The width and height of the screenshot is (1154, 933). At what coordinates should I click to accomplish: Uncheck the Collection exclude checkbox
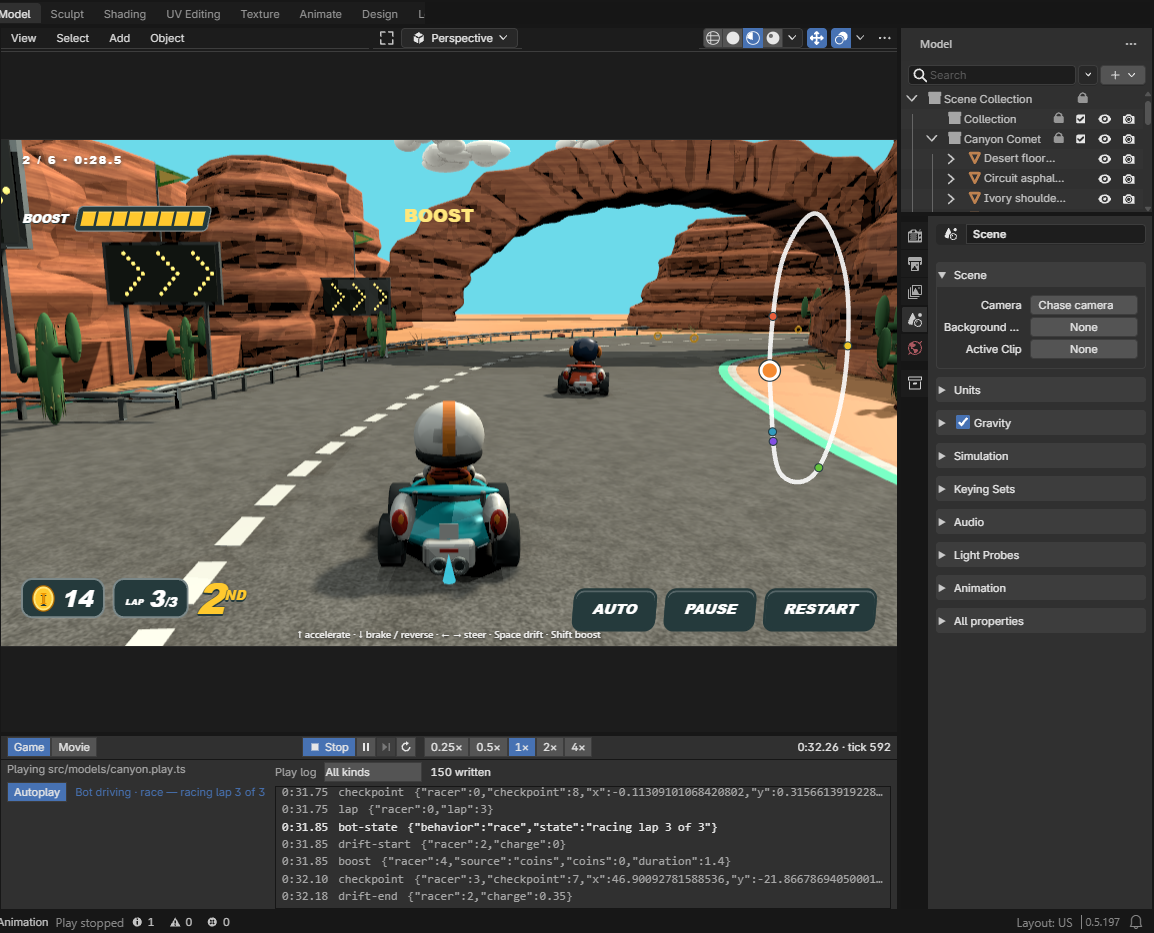[1080, 118]
